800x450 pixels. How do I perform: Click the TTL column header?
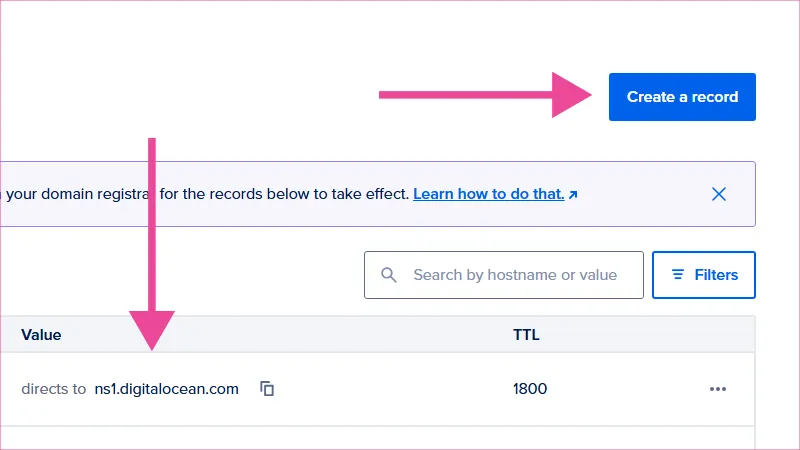tap(526, 335)
